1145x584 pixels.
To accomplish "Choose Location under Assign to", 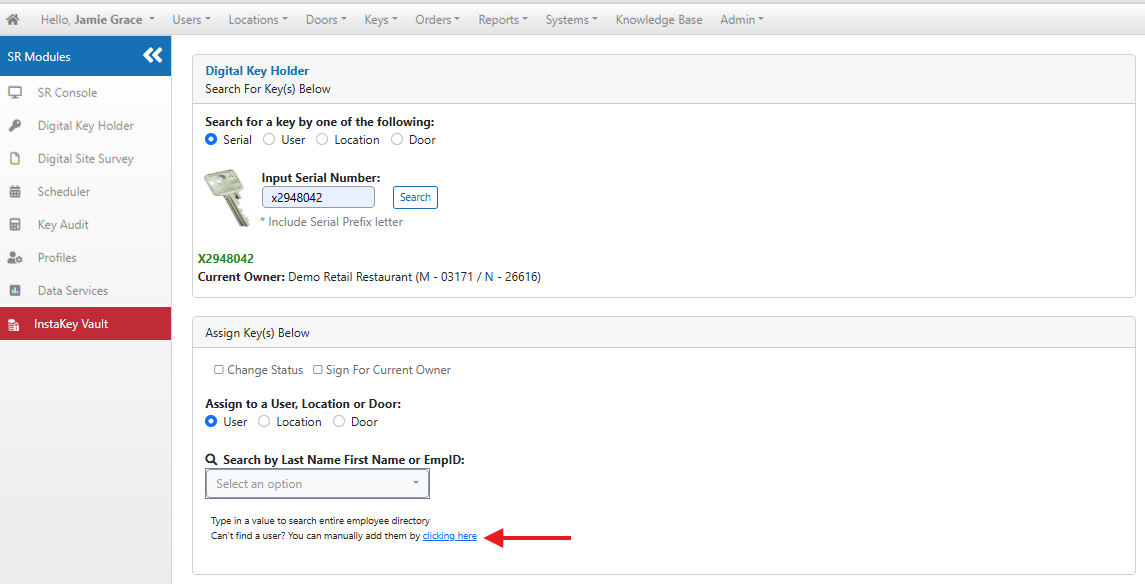I will [x=264, y=421].
